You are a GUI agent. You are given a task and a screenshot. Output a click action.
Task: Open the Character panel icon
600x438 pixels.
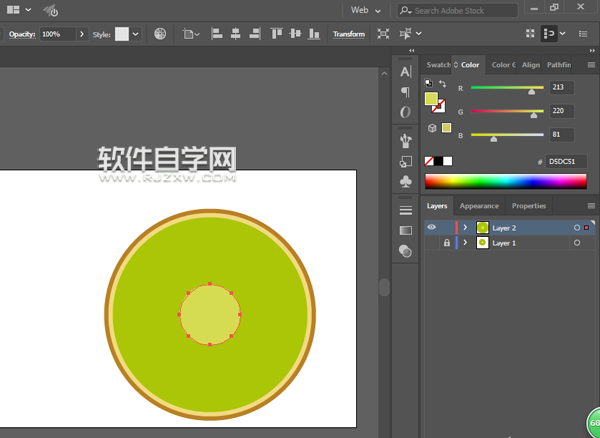click(x=405, y=72)
